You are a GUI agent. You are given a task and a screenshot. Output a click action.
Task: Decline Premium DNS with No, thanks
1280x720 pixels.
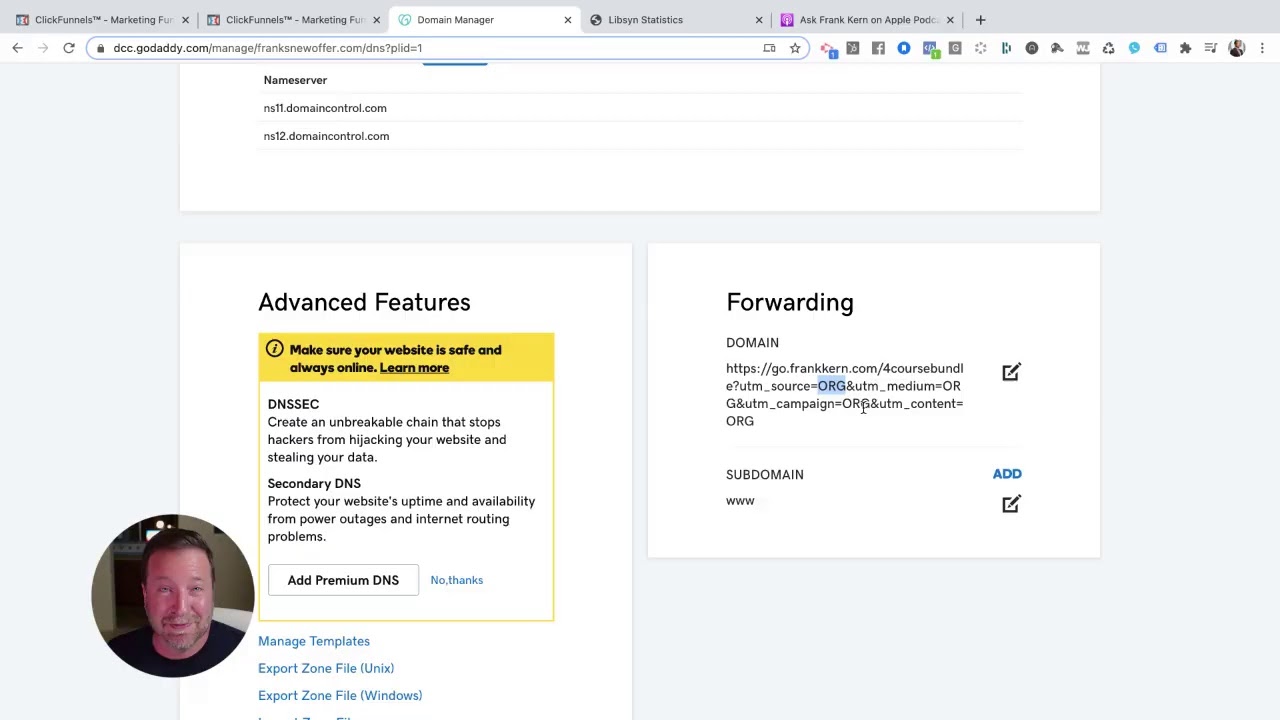(456, 580)
